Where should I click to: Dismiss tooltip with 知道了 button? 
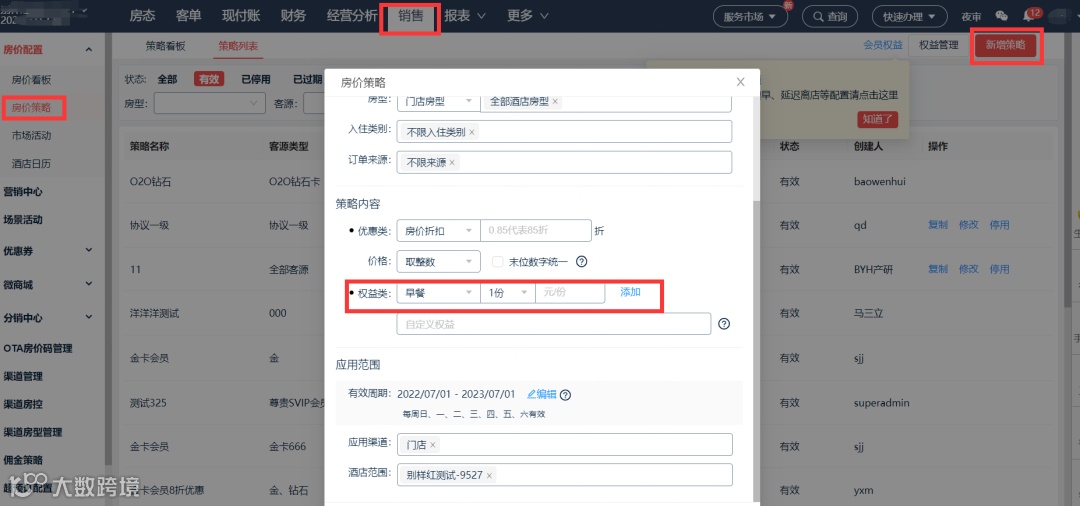(878, 118)
